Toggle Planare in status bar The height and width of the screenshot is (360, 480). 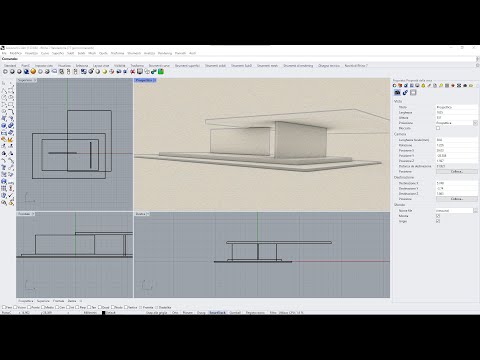(188, 313)
